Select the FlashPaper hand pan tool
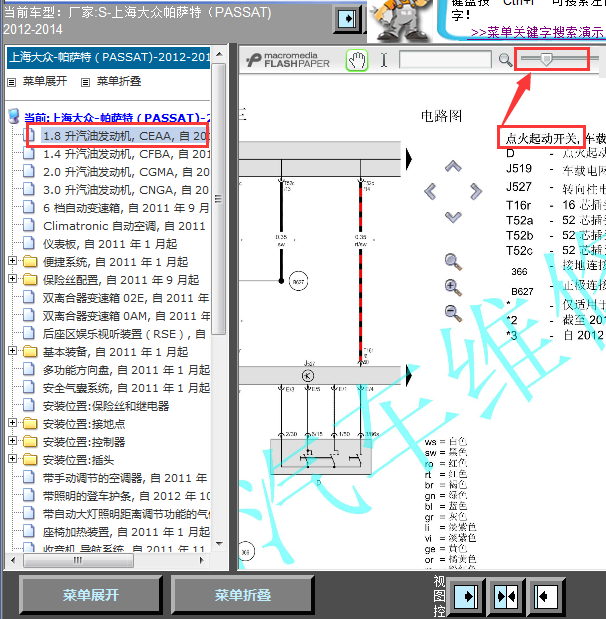 (x=357, y=60)
